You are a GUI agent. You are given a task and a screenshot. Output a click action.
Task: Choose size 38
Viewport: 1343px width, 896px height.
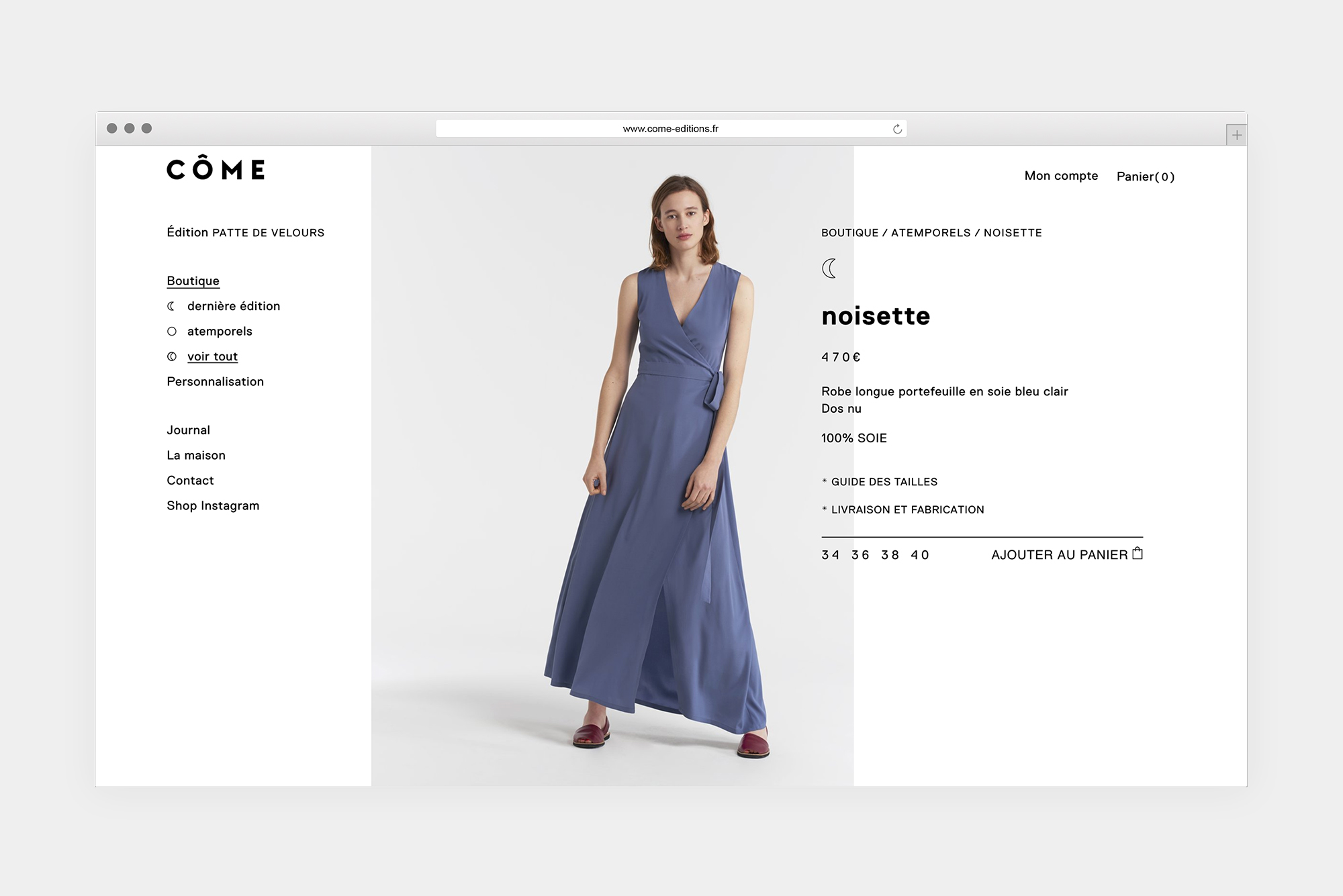point(890,555)
